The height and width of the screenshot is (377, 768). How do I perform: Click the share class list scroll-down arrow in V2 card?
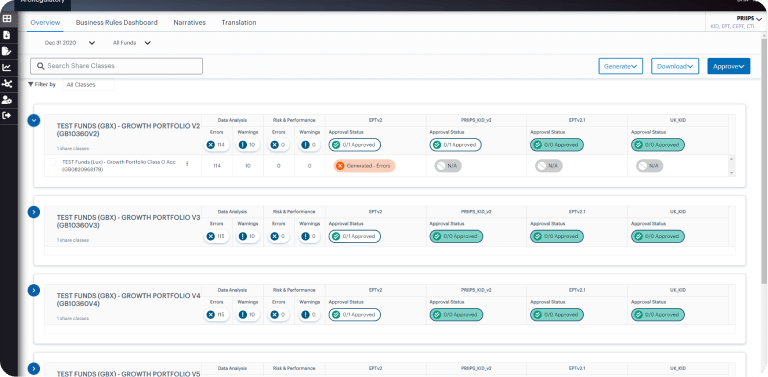coord(732,173)
